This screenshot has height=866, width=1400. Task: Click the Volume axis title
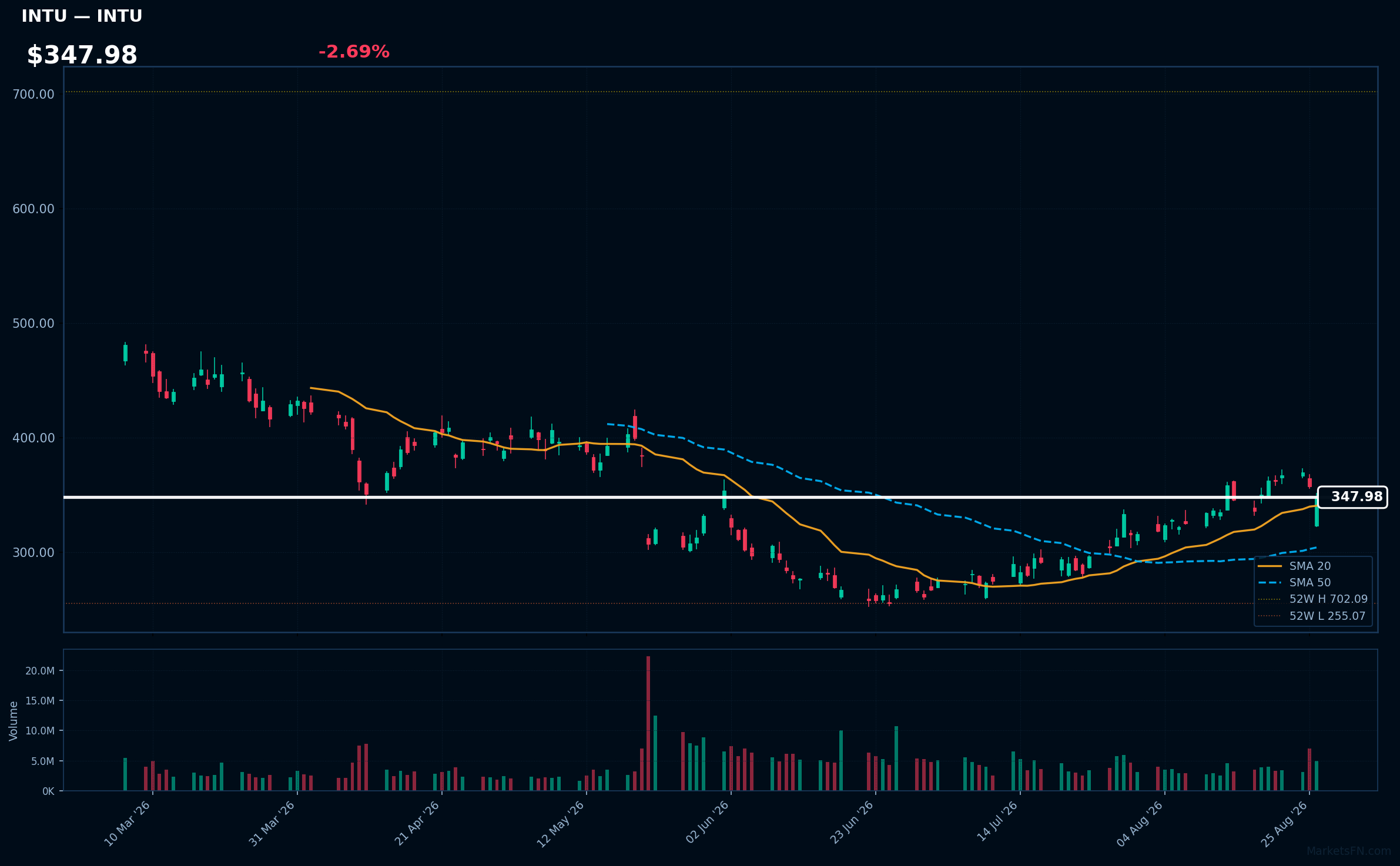click(14, 721)
